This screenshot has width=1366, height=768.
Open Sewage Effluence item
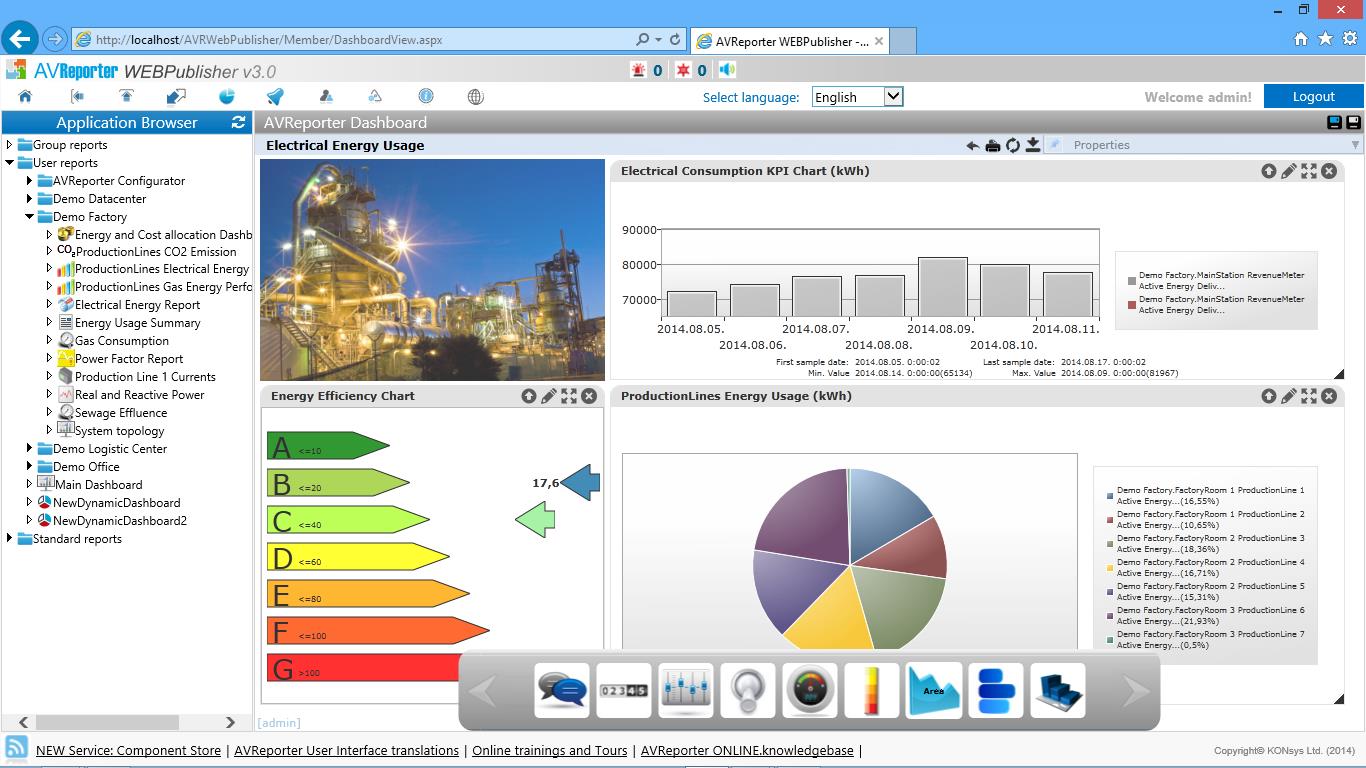point(121,413)
